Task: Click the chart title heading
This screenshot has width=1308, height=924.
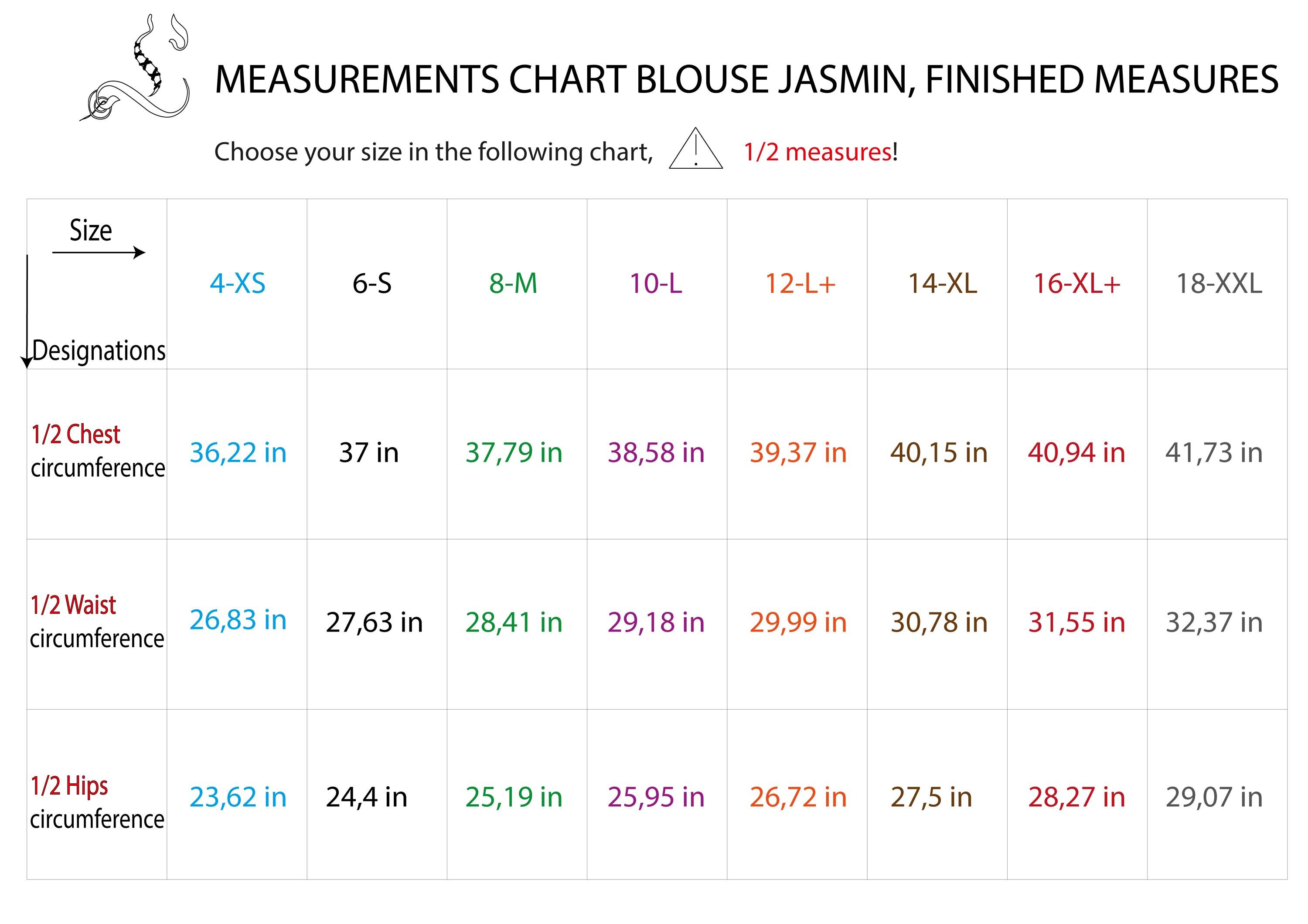Action: (746, 79)
